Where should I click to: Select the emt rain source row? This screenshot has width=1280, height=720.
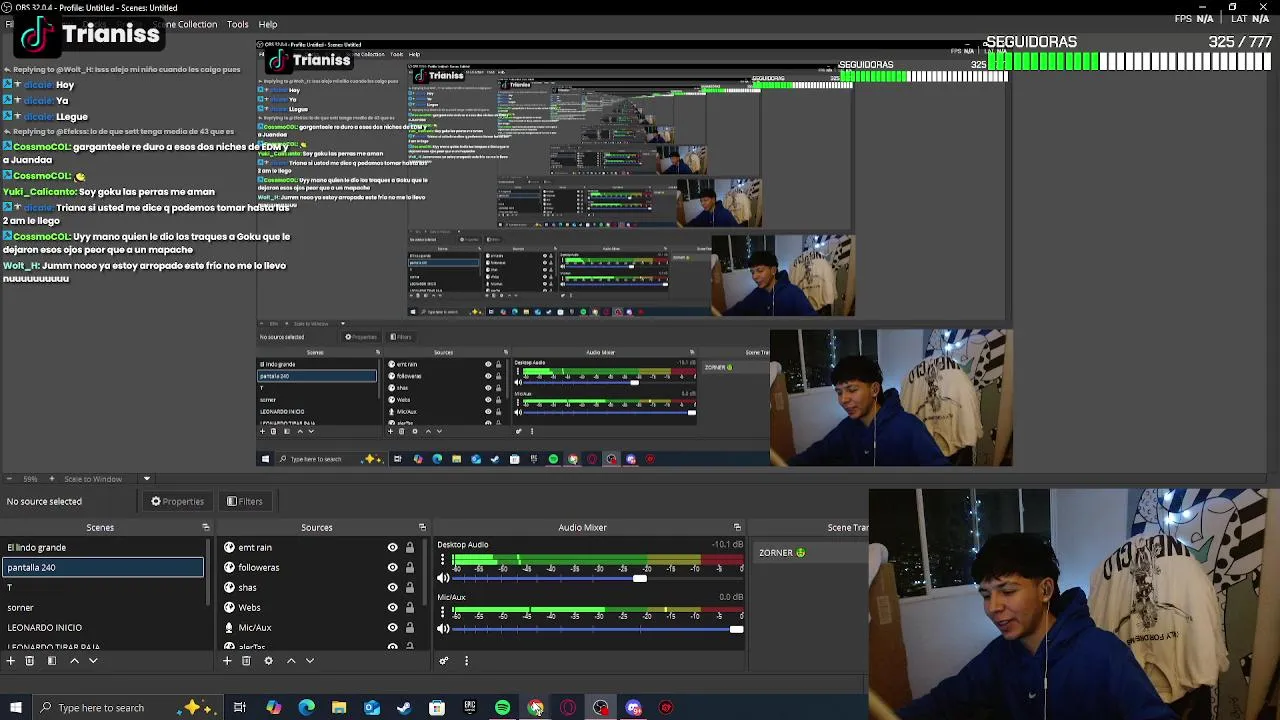click(318, 547)
